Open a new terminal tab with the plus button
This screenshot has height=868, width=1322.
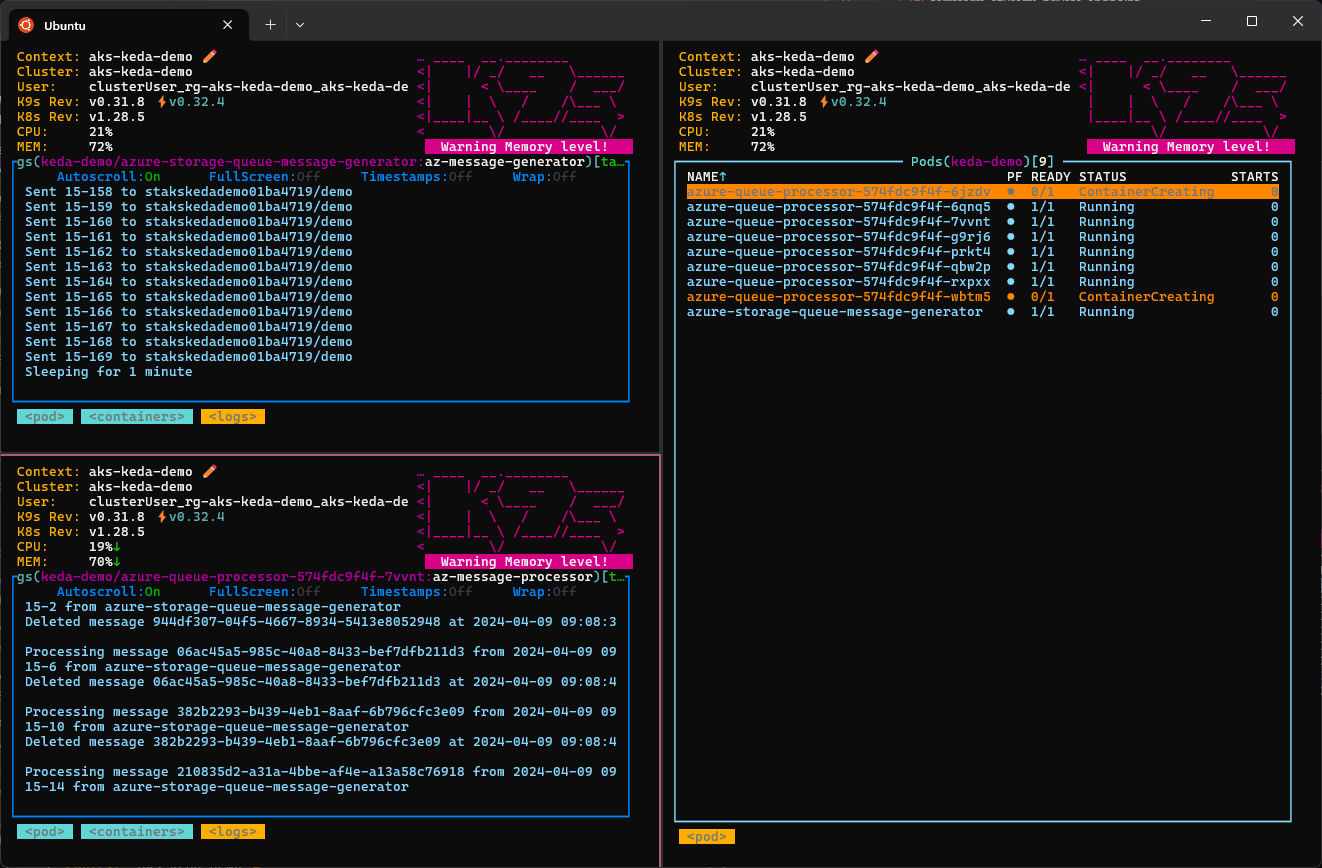270,25
